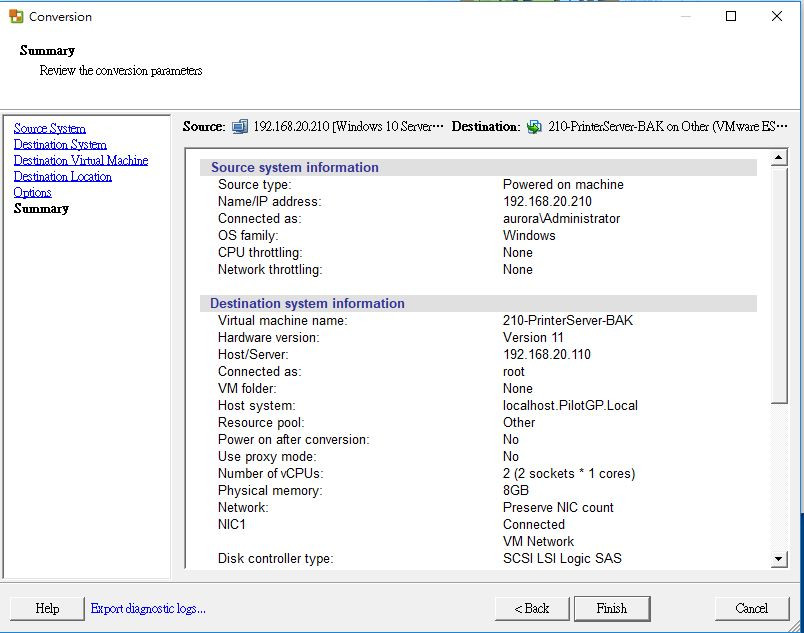
Task: Click the Power on after conversion No value
Action: [x=511, y=439]
